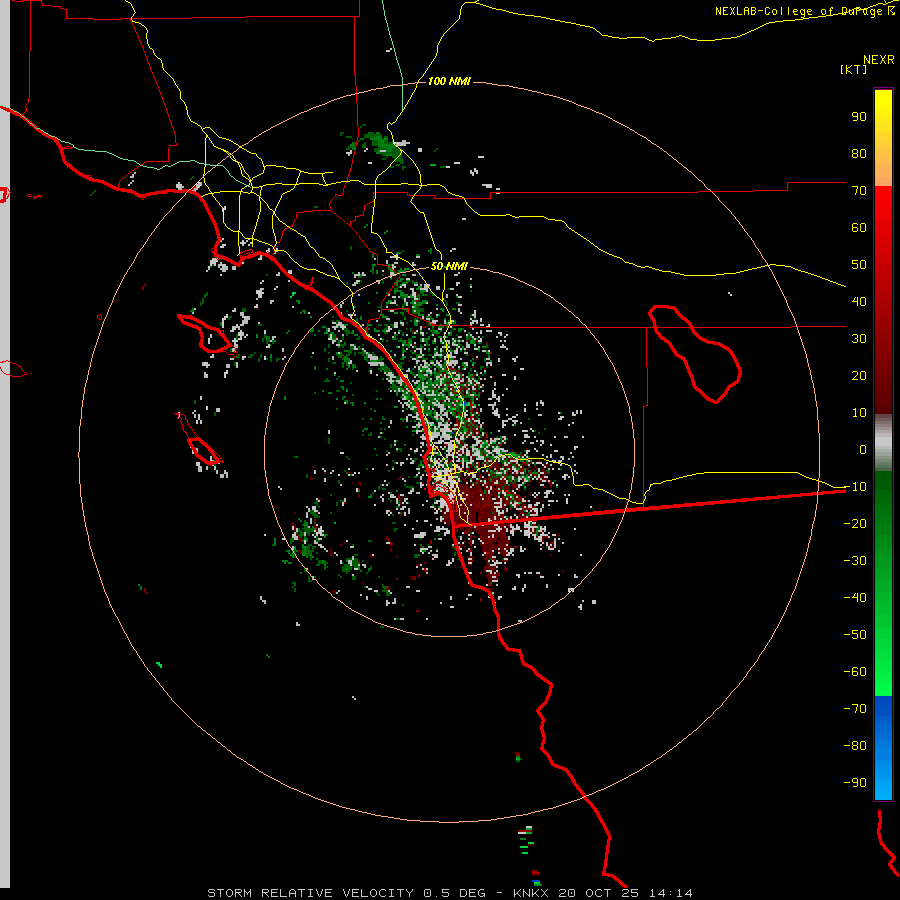Click the [KT] units label
900x900 pixels.
(854, 69)
